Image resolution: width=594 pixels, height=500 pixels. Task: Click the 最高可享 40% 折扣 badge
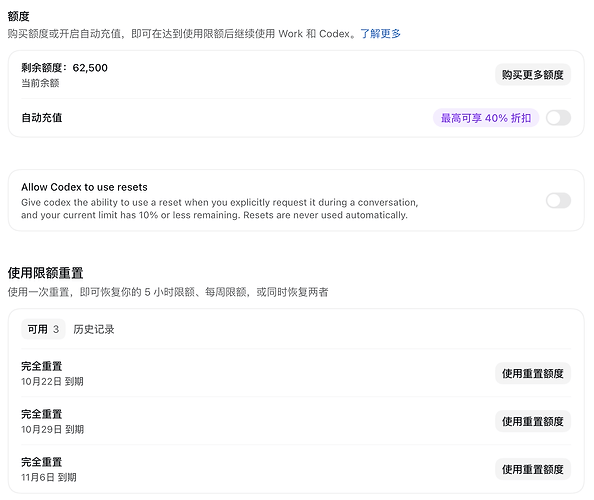pyautogui.click(x=486, y=118)
